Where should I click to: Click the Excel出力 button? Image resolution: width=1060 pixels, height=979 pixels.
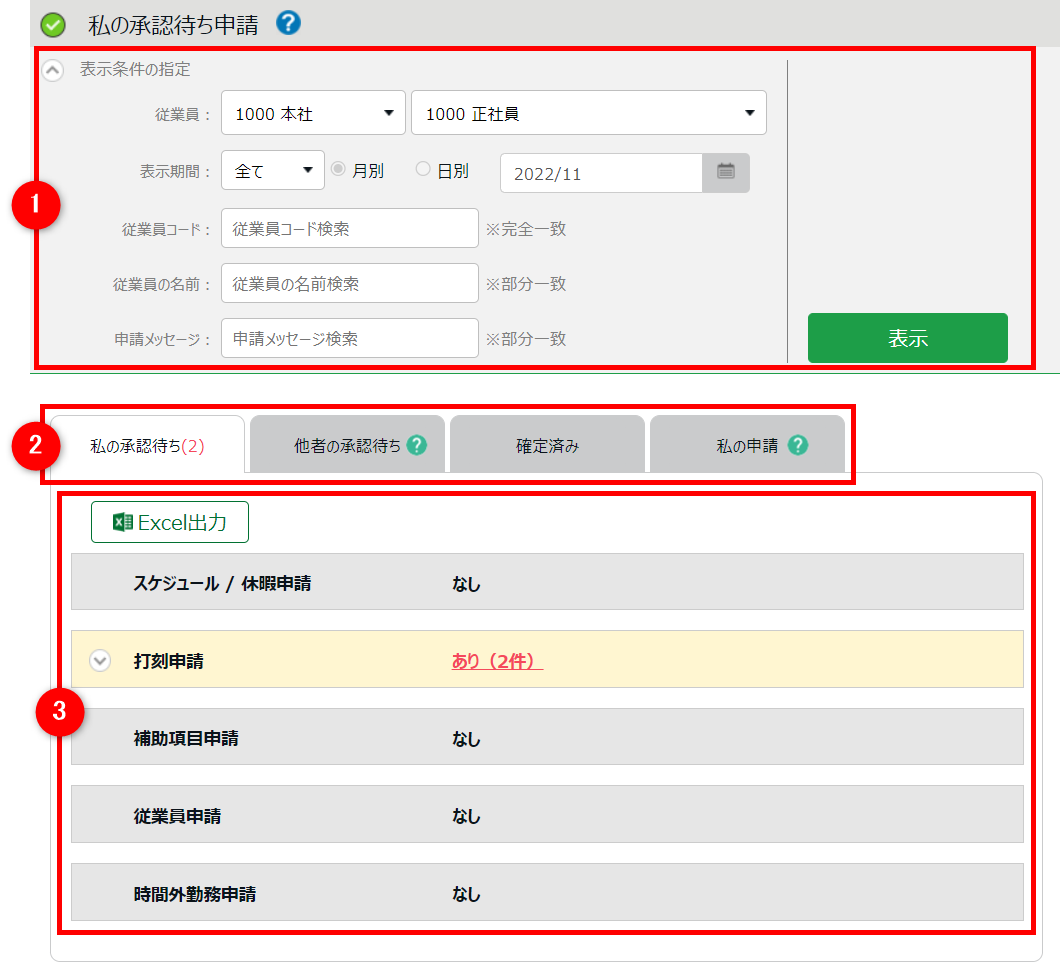pos(169,522)
